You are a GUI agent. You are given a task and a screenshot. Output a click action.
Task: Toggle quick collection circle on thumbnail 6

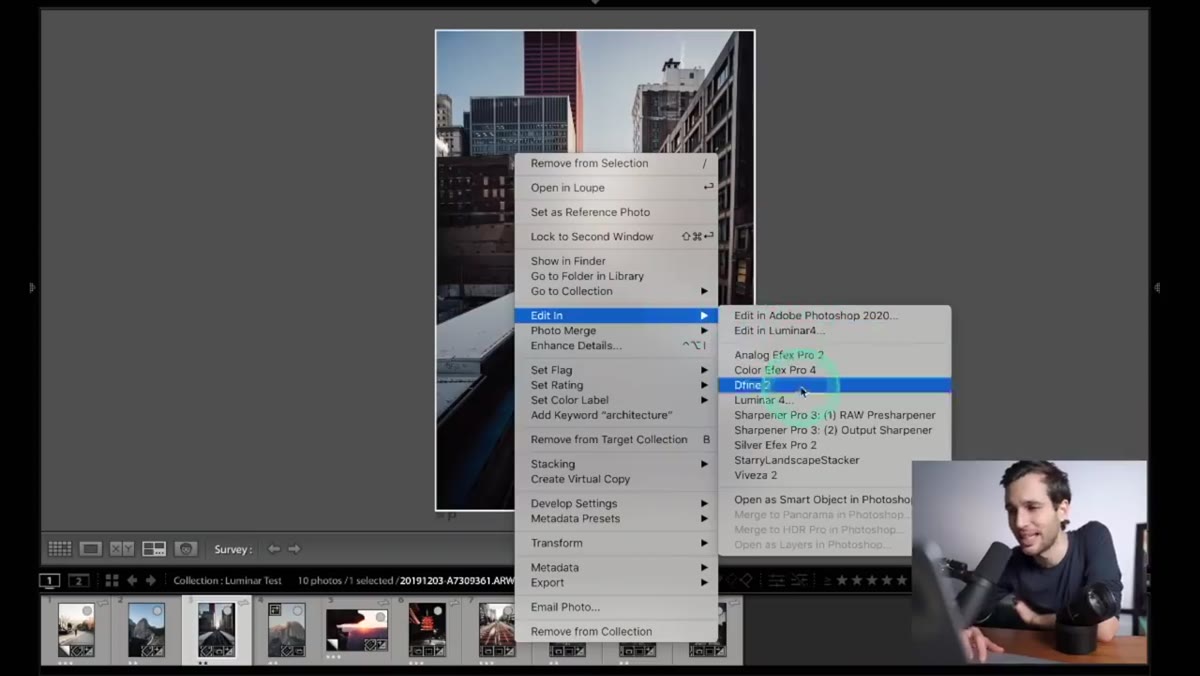point(439,610)
